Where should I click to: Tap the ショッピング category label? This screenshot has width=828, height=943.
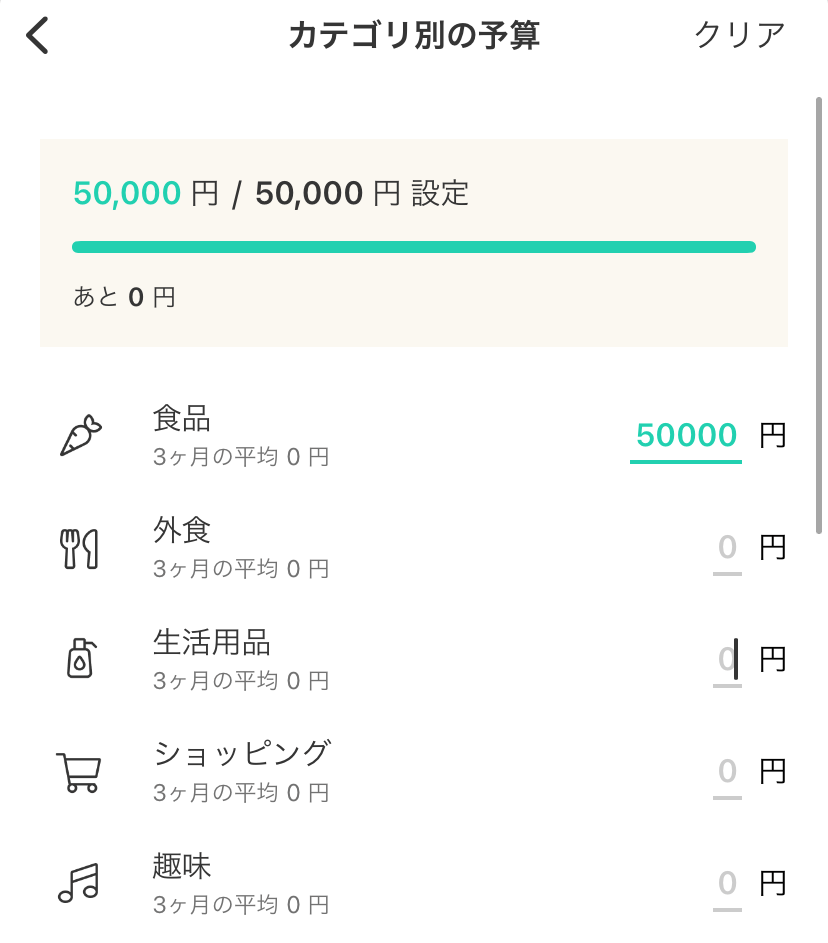pyautogui.click(x=241, y=754)
